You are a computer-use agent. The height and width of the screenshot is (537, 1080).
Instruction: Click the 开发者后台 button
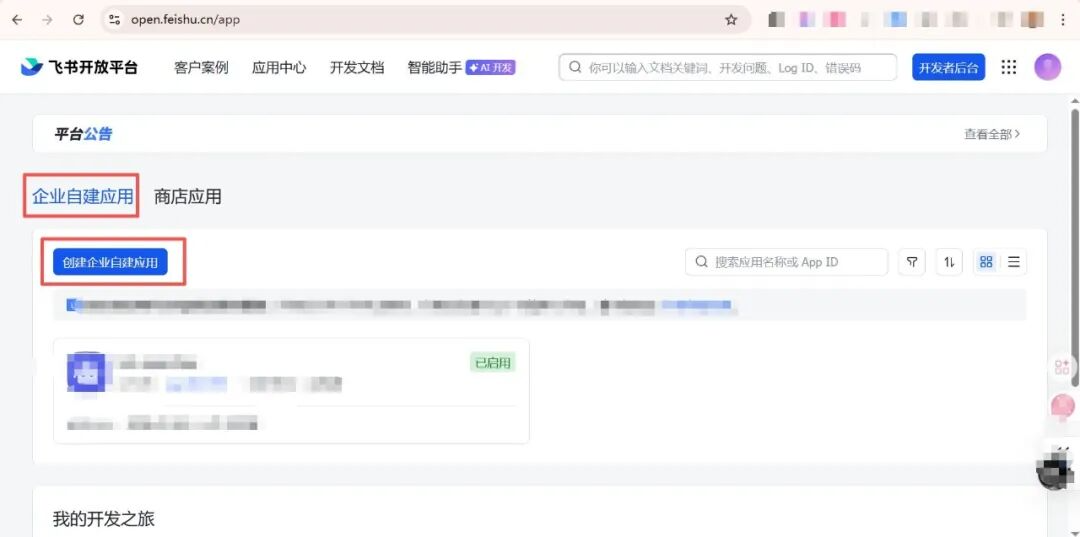(x=948, y=67)
